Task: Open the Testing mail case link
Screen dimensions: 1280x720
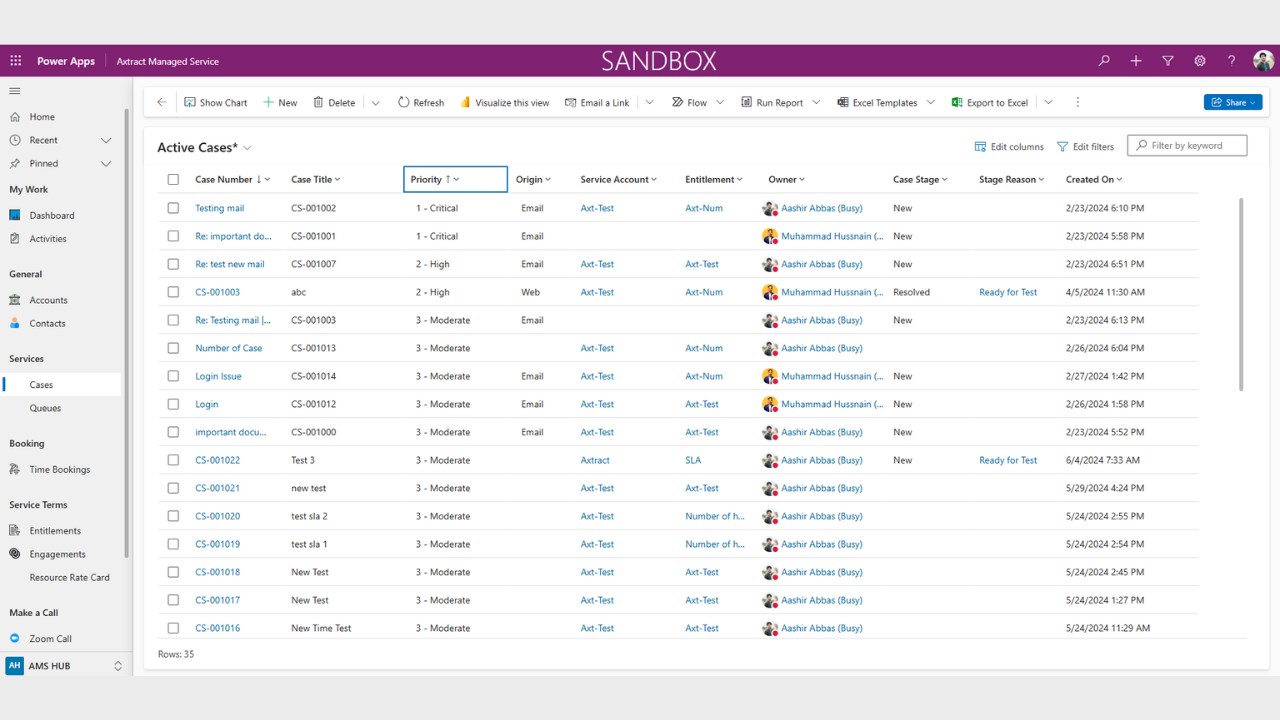Action: pos(219,208)
